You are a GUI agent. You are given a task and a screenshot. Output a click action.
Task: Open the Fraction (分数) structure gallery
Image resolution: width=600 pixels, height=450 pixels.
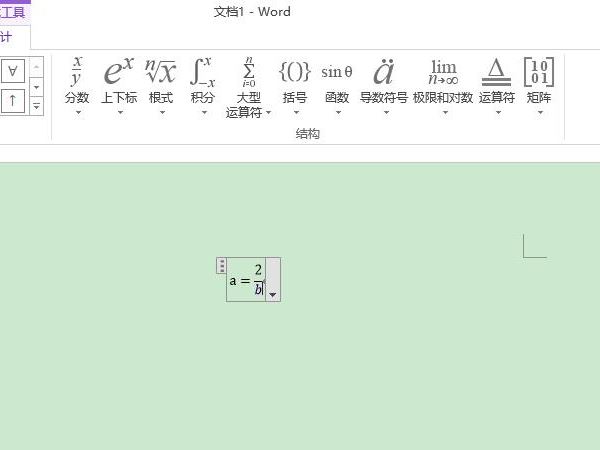pyautogui.click(x=77, y=86)
